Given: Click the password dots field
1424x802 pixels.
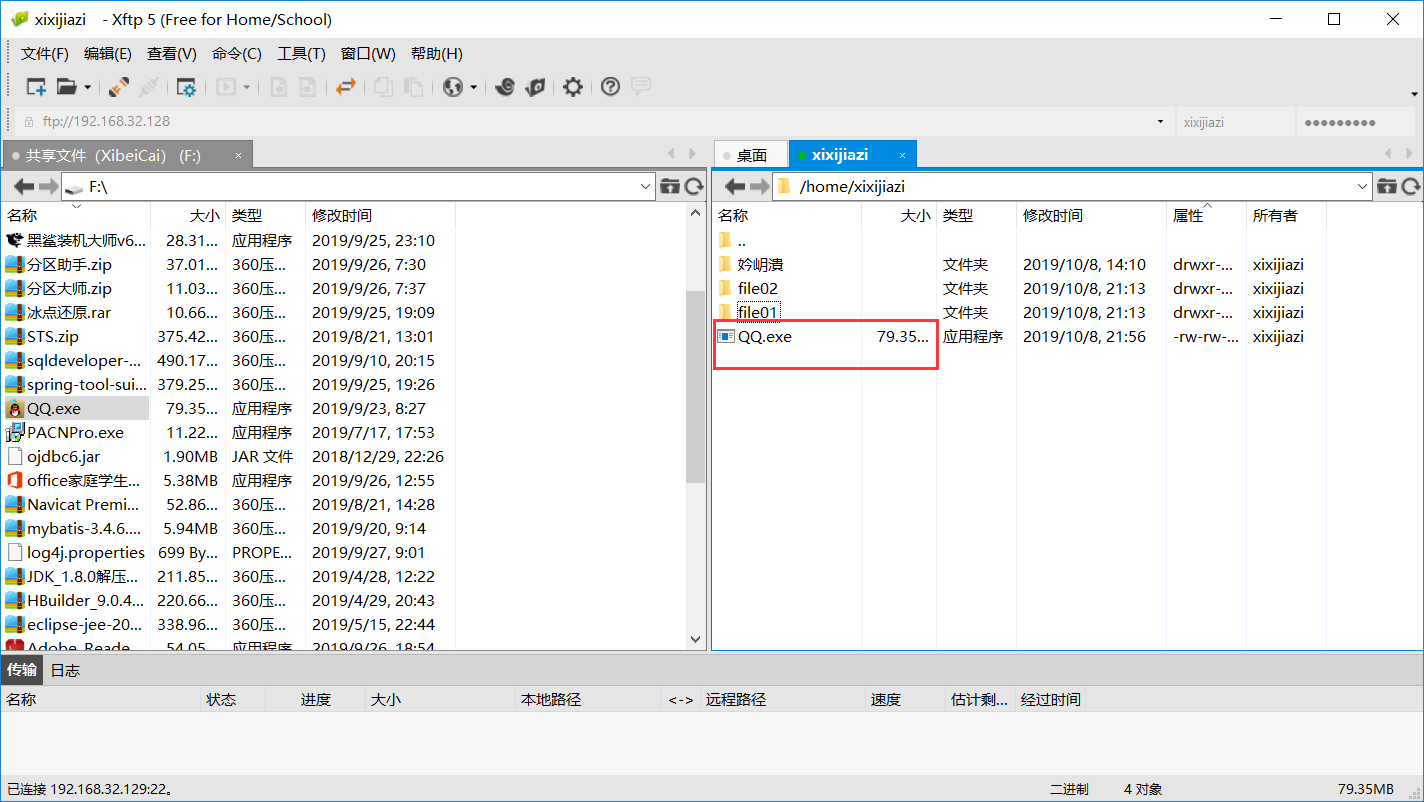Looking at the screenshot, I should pos(1356,122).
